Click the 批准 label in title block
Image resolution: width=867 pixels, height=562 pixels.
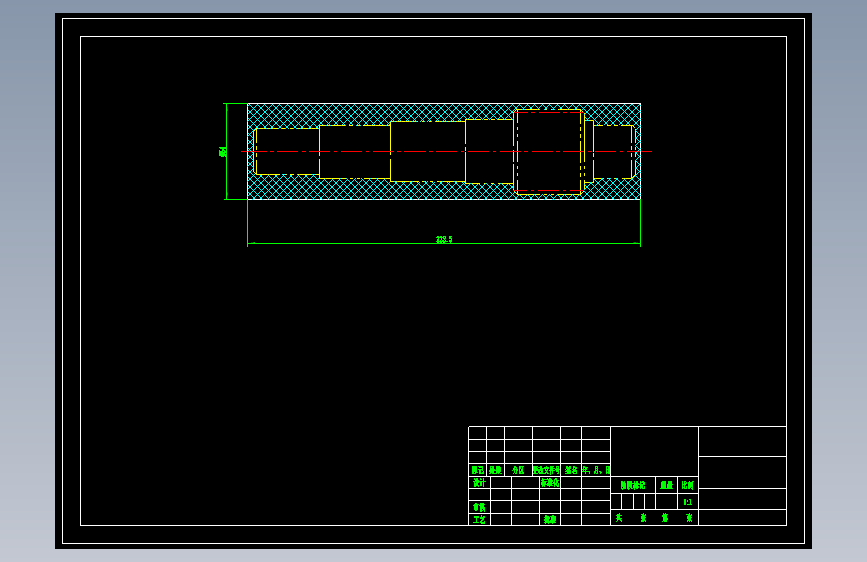tap(550, 520)
